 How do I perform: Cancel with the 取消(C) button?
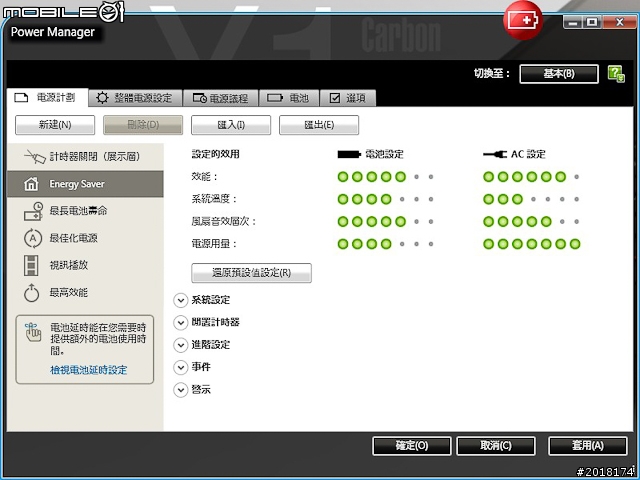(496, 446)
